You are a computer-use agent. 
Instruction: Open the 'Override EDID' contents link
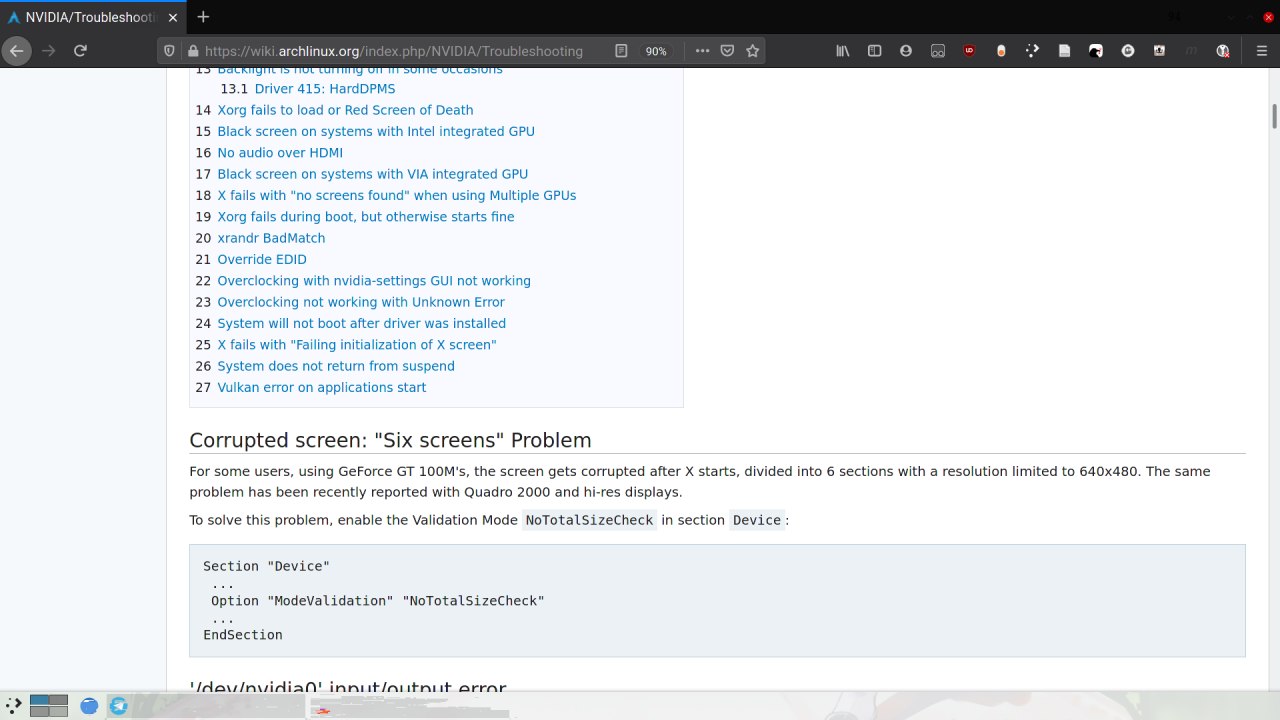click(x=262, y=259)
